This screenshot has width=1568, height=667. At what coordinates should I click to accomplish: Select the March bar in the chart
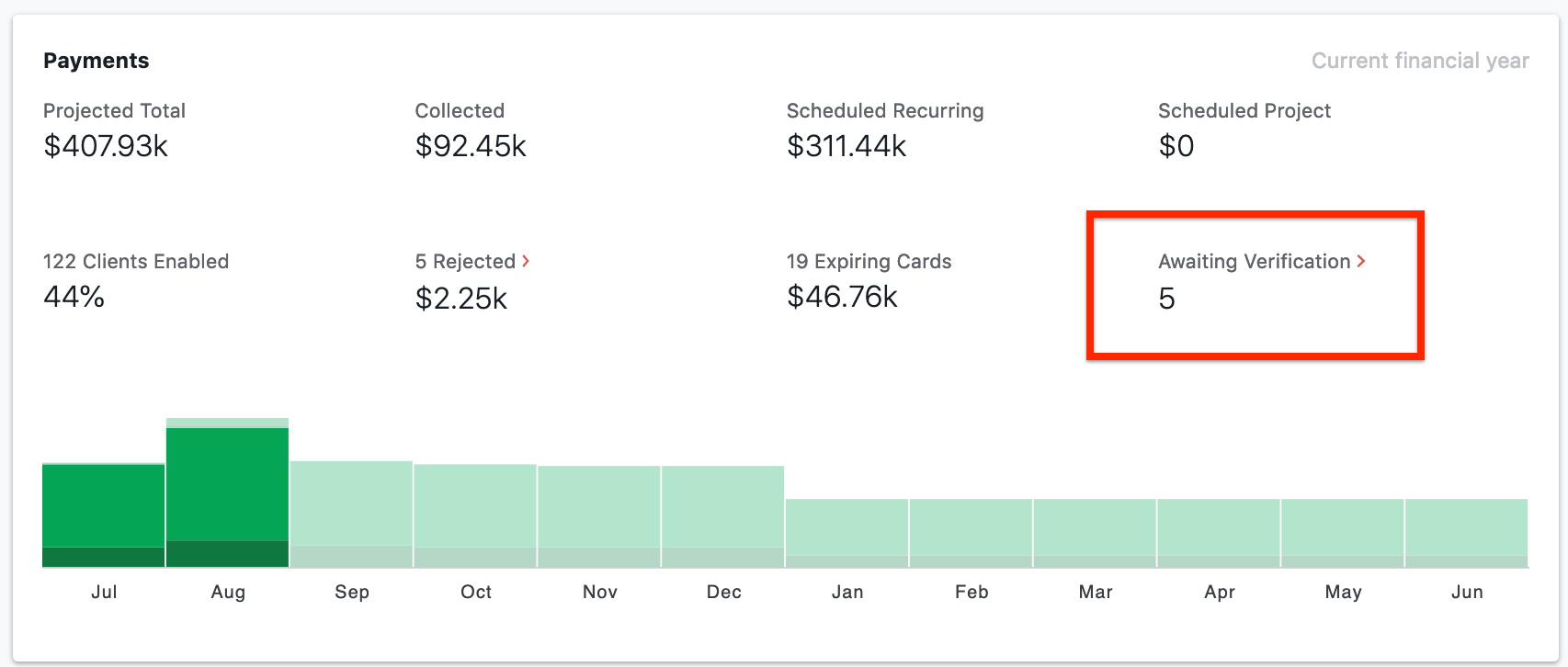(1095, 533)
